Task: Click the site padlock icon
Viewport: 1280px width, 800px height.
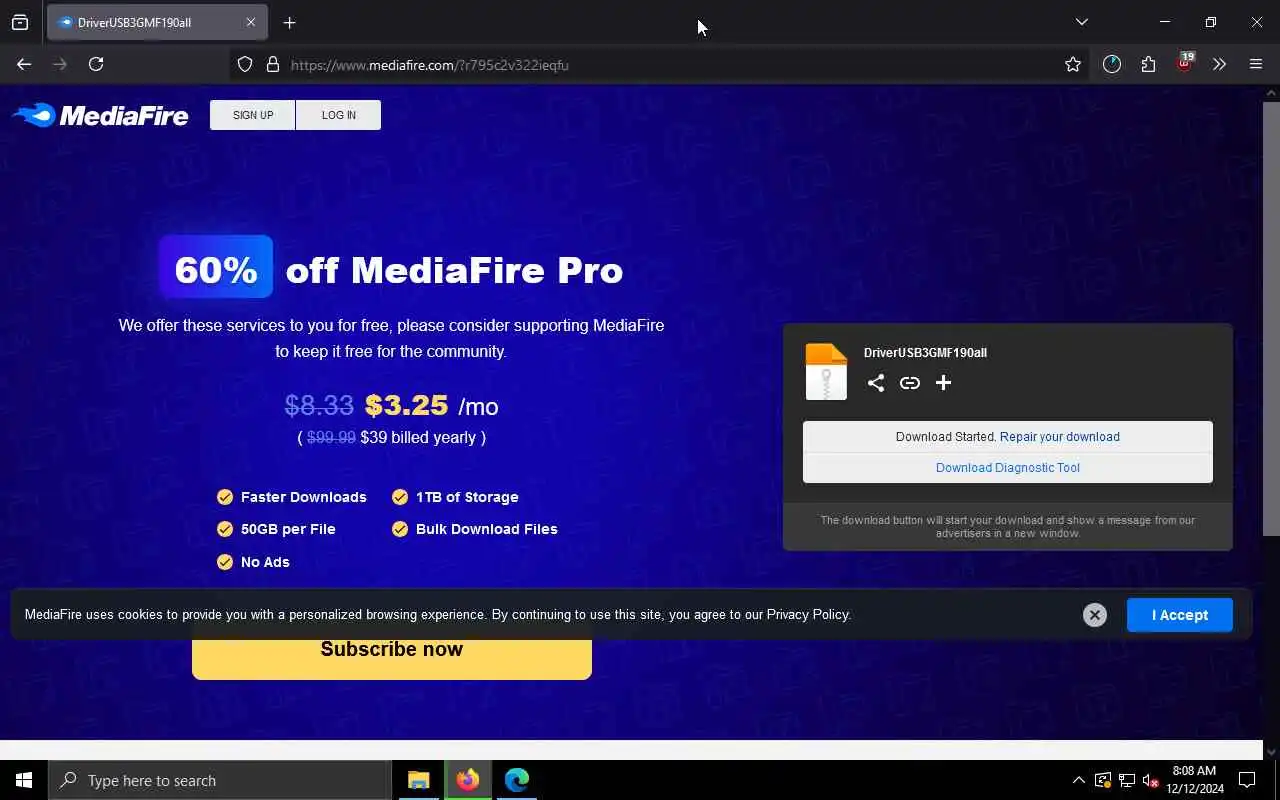Action: coord(272,65)
